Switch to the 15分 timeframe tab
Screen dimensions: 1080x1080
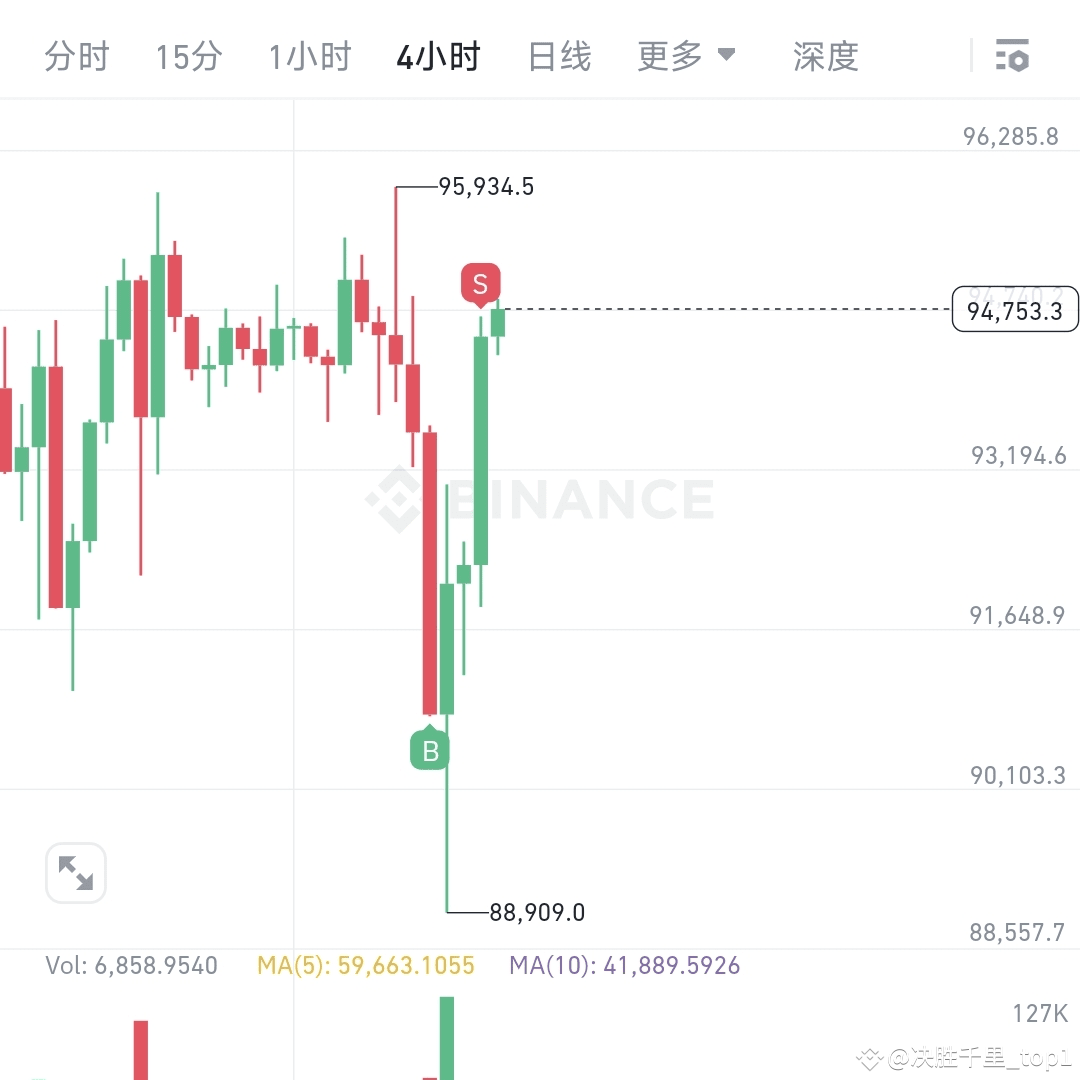point(188,56)
